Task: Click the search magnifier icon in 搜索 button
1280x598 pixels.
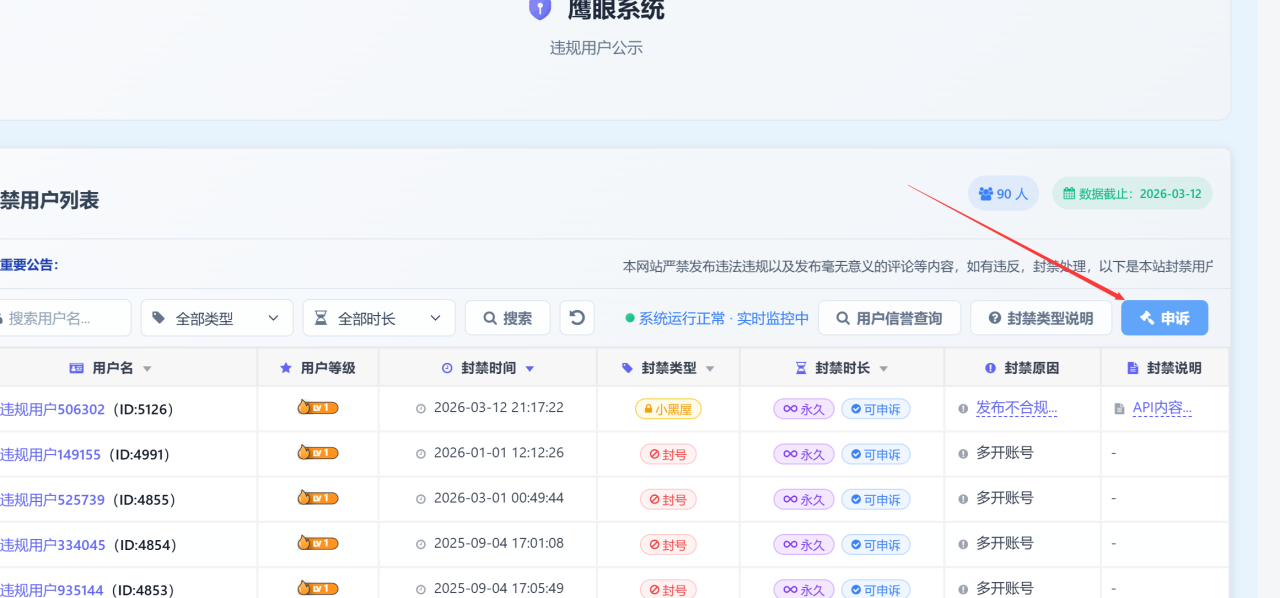Action: point(488,316)
